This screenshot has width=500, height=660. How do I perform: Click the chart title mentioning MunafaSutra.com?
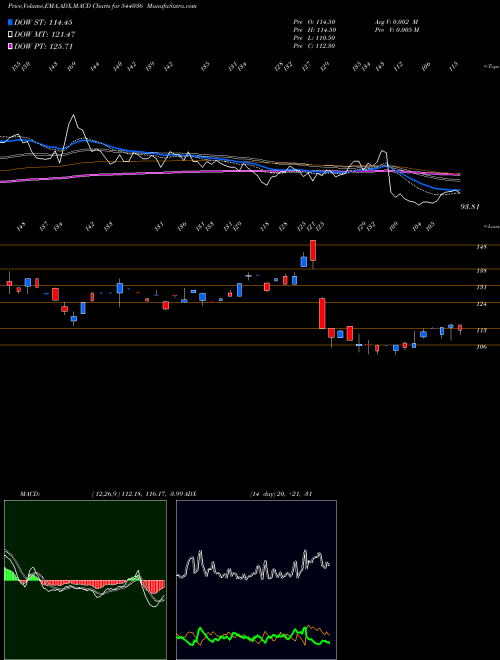pyautogui.click(x=102, y=6)
